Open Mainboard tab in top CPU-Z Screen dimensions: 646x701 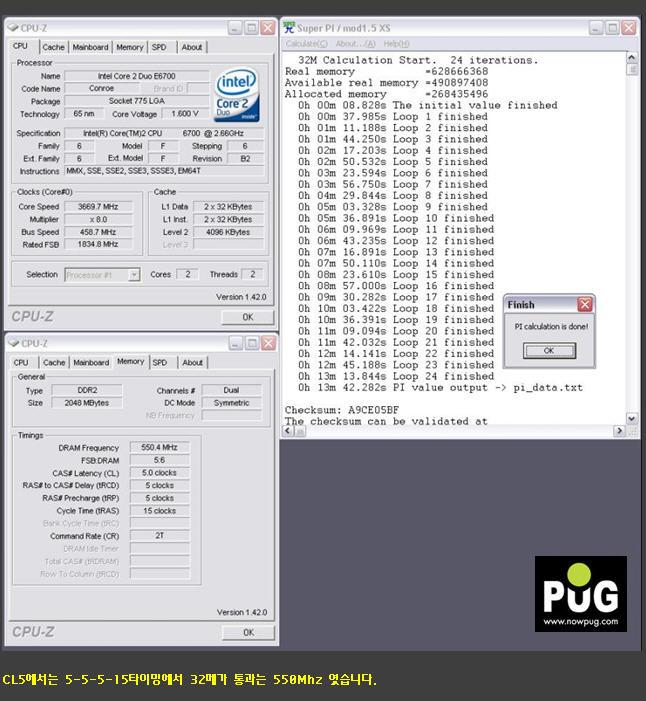(x=90, y=47)
